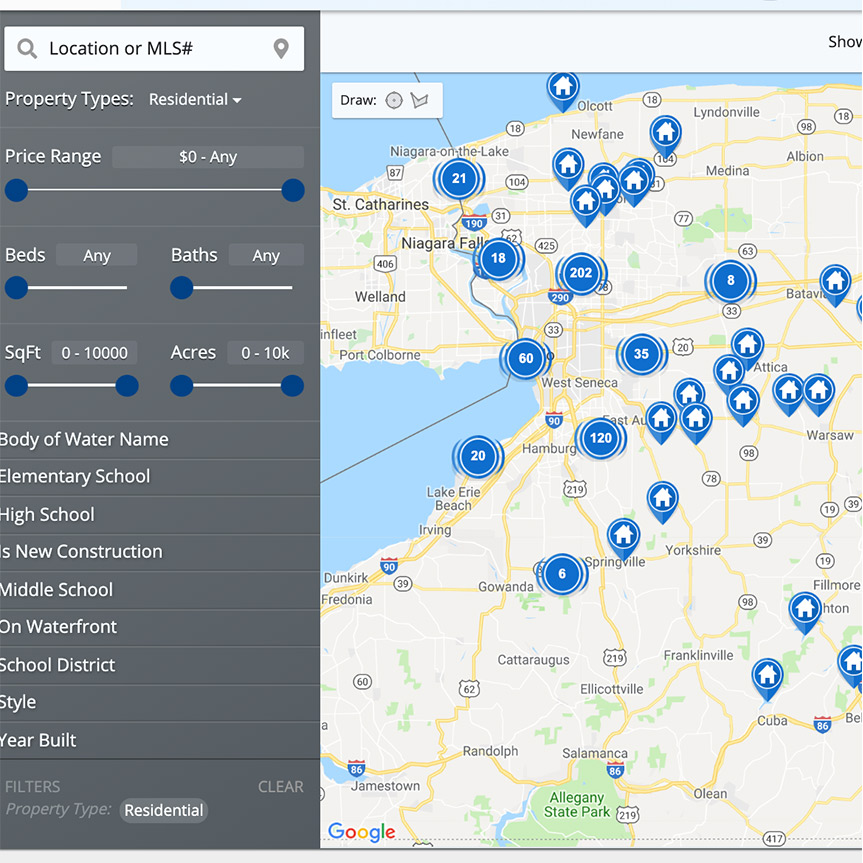Screen dimensions: 863x863
Task: Click the St. Catharines map label
Action: click(x=380, y=205)
